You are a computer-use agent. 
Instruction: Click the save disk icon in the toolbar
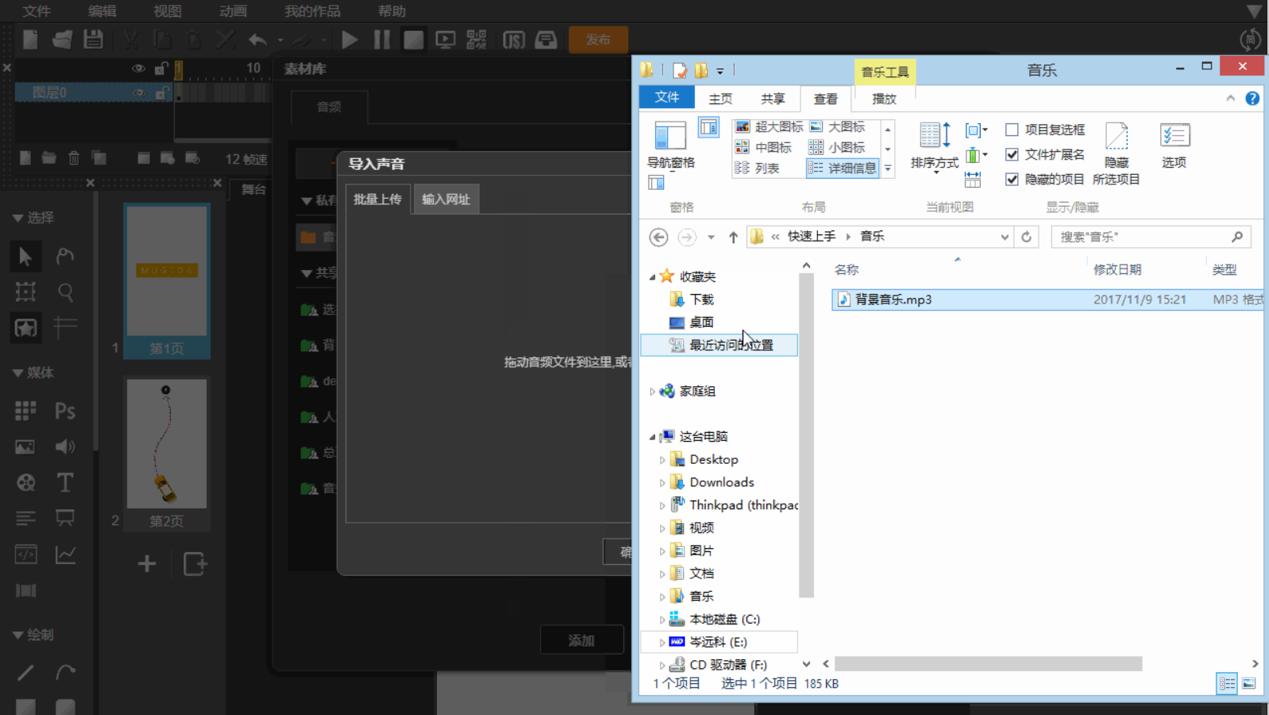[93, 40]
